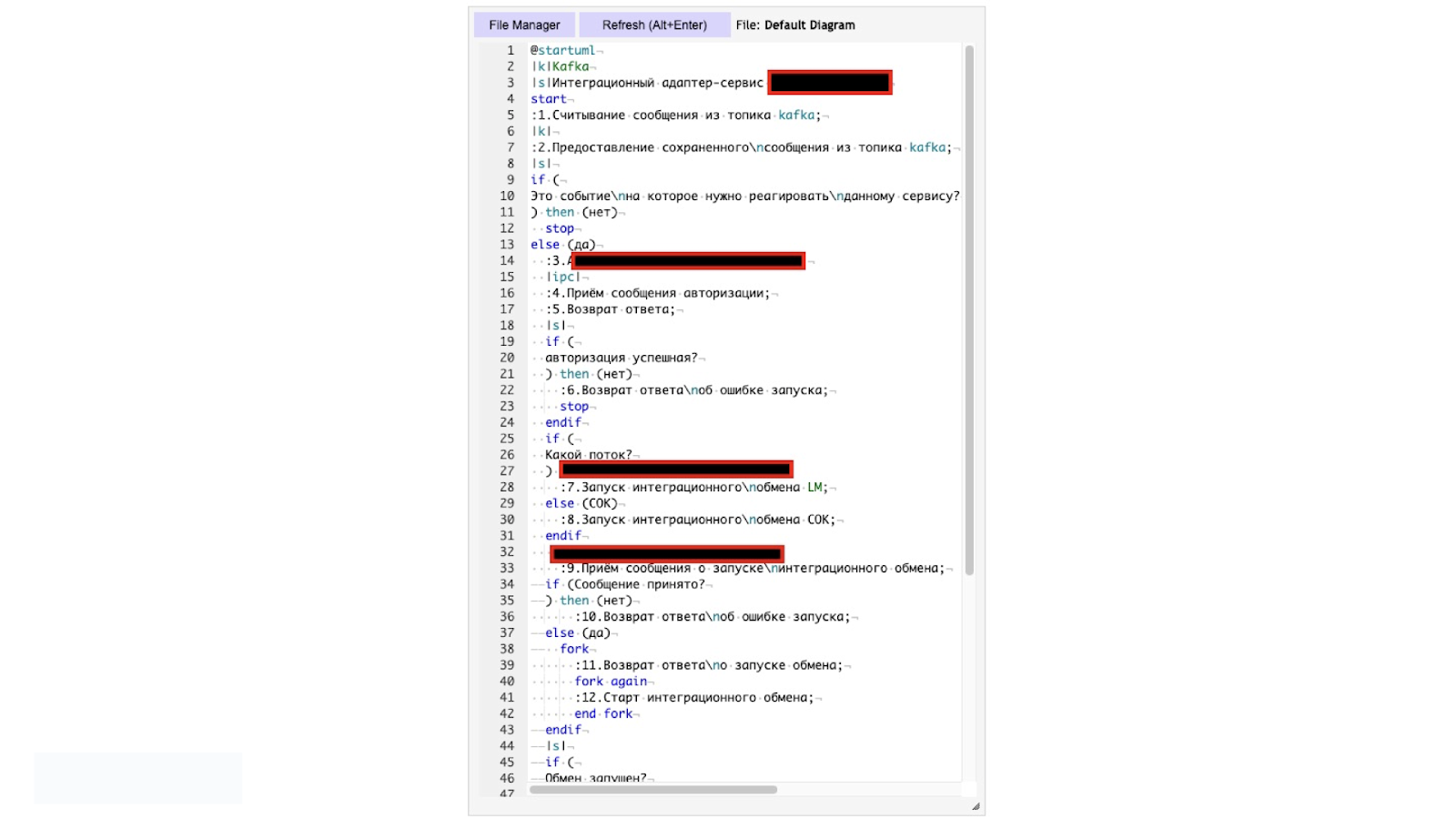This screenshot has height=819, width=1456.
Task: Click '|ipc|' swimlane on line 15
Action: [x=563, y=278]
